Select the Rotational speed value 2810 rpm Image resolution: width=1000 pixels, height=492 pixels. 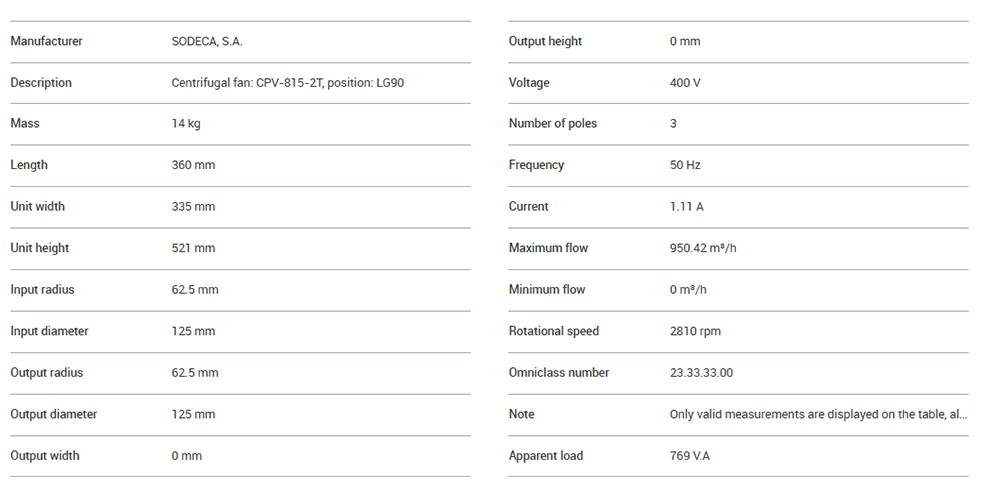point(695,331)
